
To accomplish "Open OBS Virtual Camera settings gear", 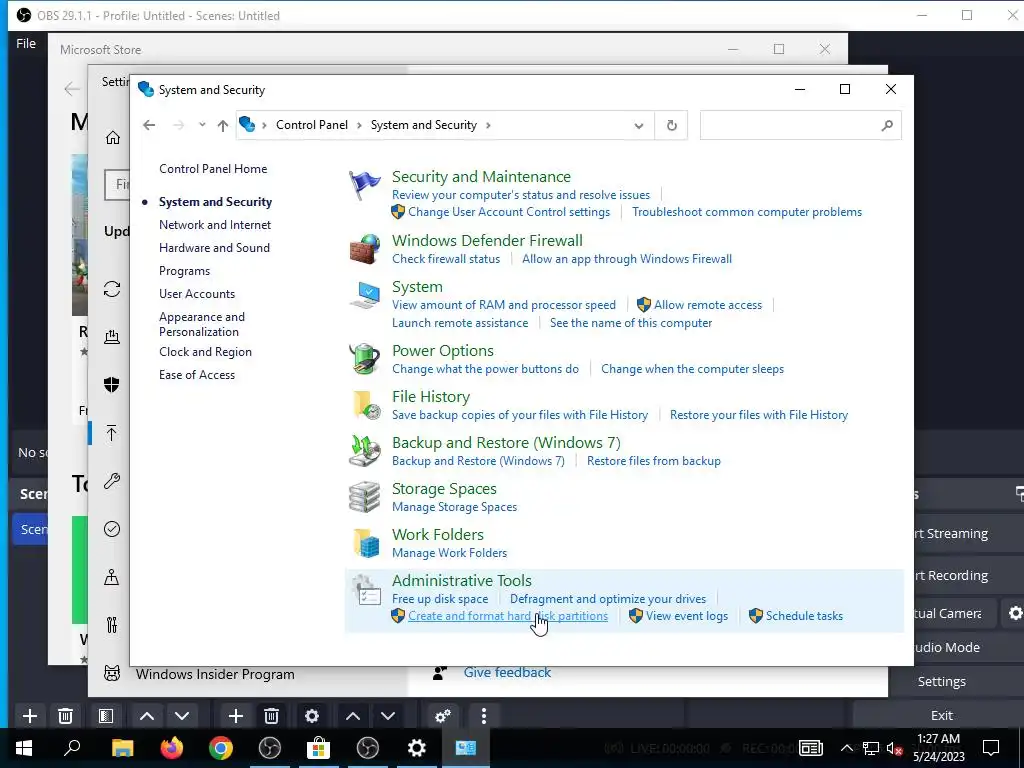I will (x=1016, y=613).
